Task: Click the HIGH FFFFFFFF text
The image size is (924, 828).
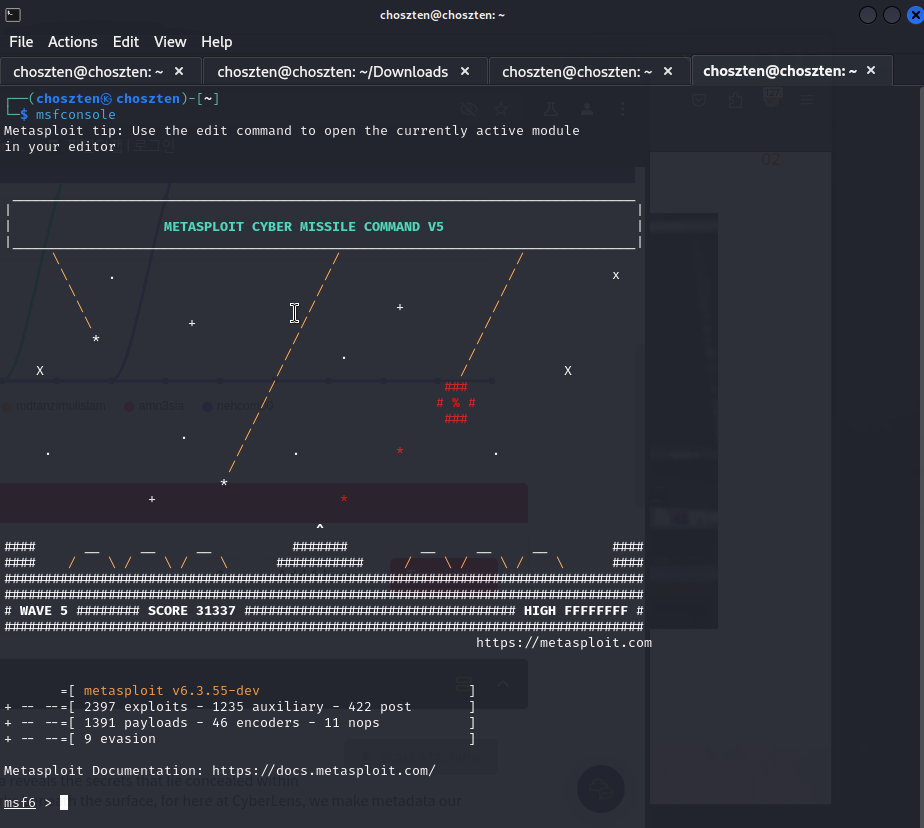Action: 576,611
